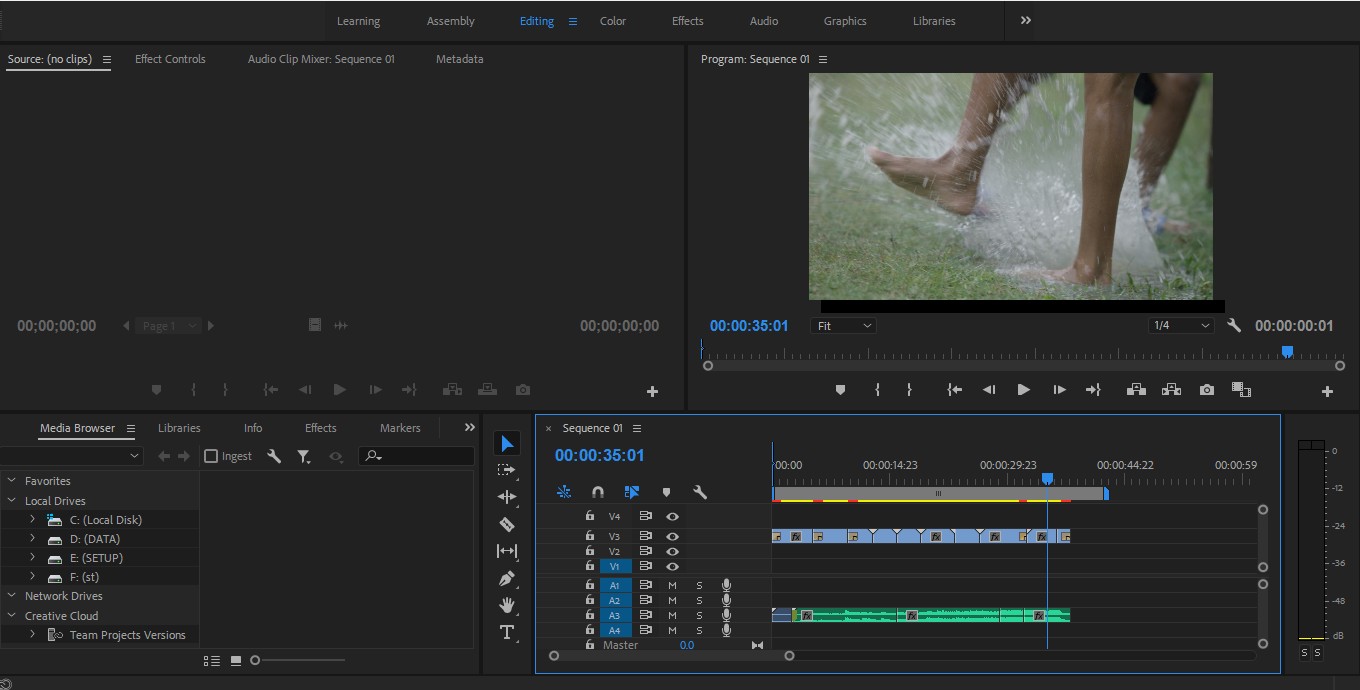This screenshot has width=1360, height=690.
Task: Switch to the Effects workspace tab
Action: click(688, 21)
